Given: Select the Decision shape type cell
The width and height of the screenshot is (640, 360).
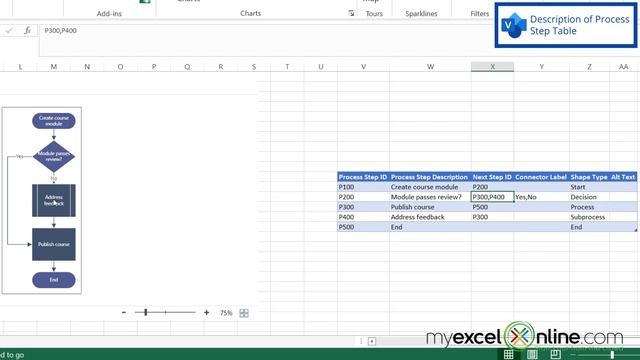Looking at the screenshot, I should (x=589, y=197).
